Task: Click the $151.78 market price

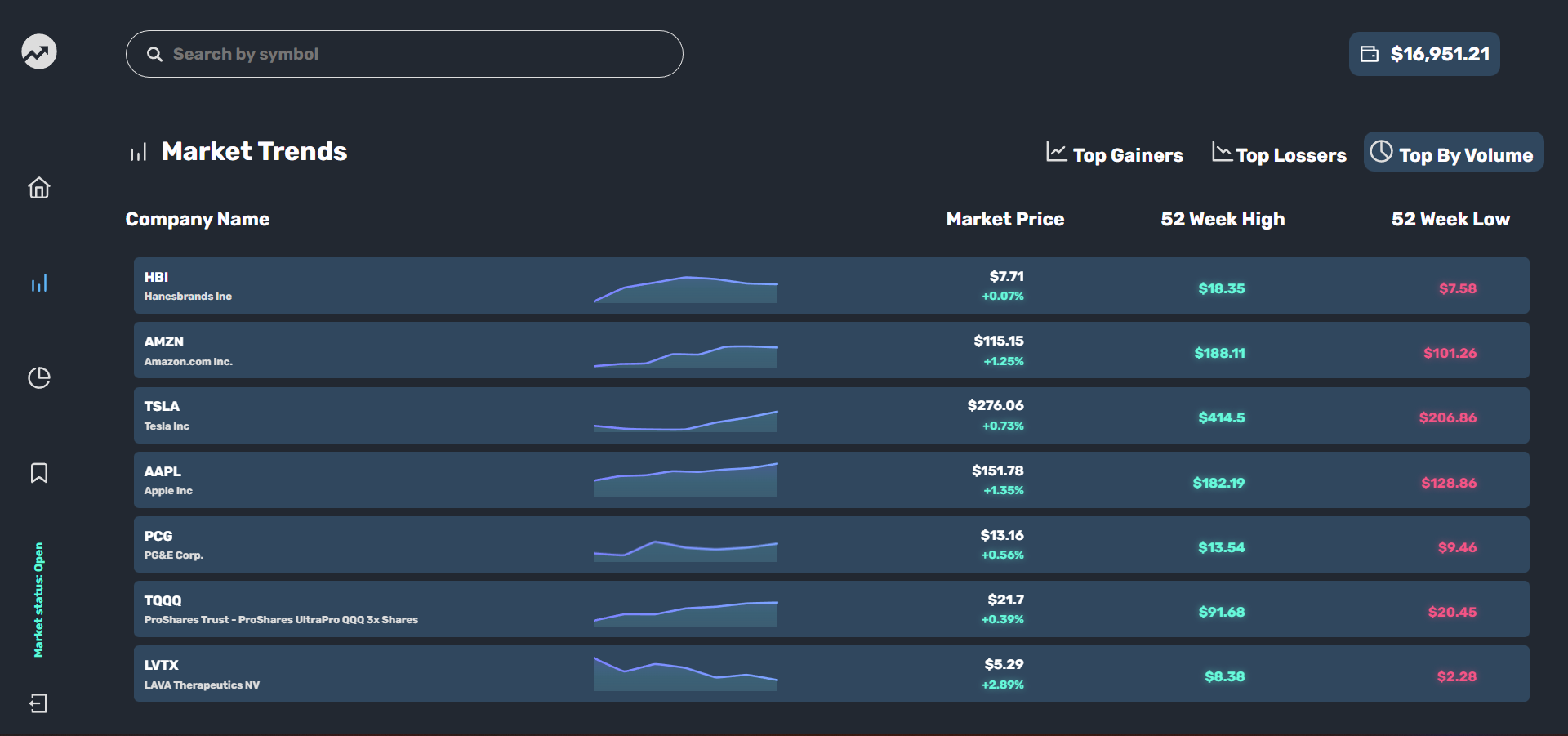Action: [x=997, y=471]
